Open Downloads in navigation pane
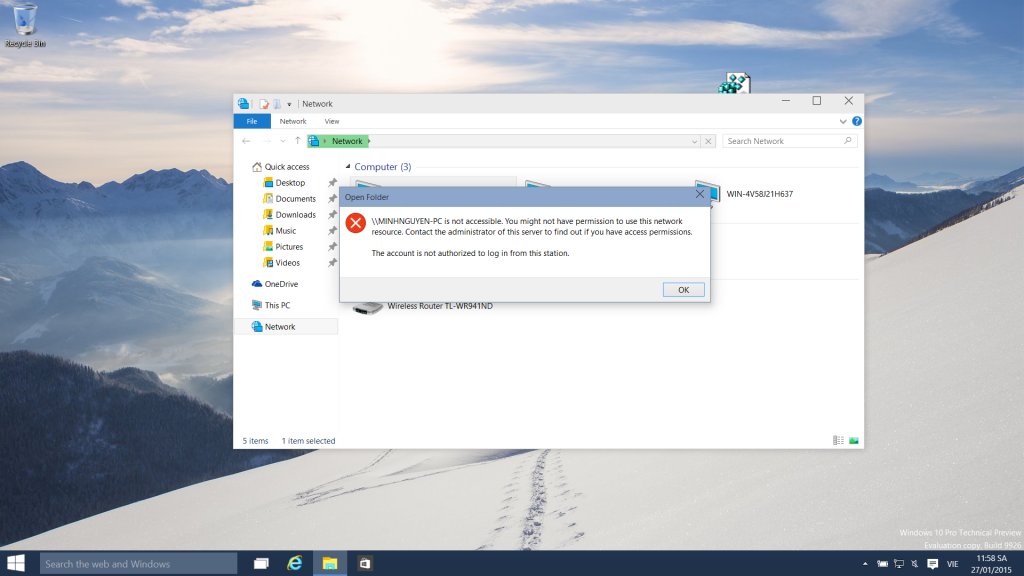 point(295,215)
